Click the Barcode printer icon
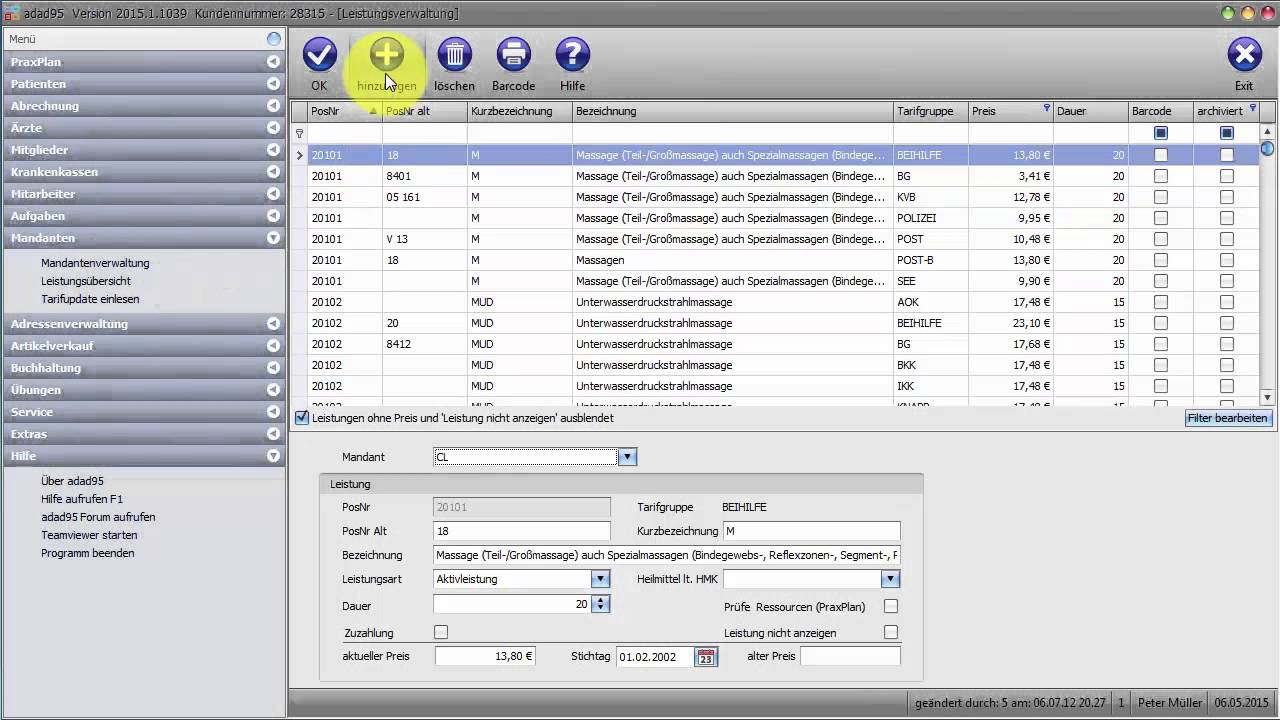The height and width of the screenshot is (720, 1280). tap(513, 55)
